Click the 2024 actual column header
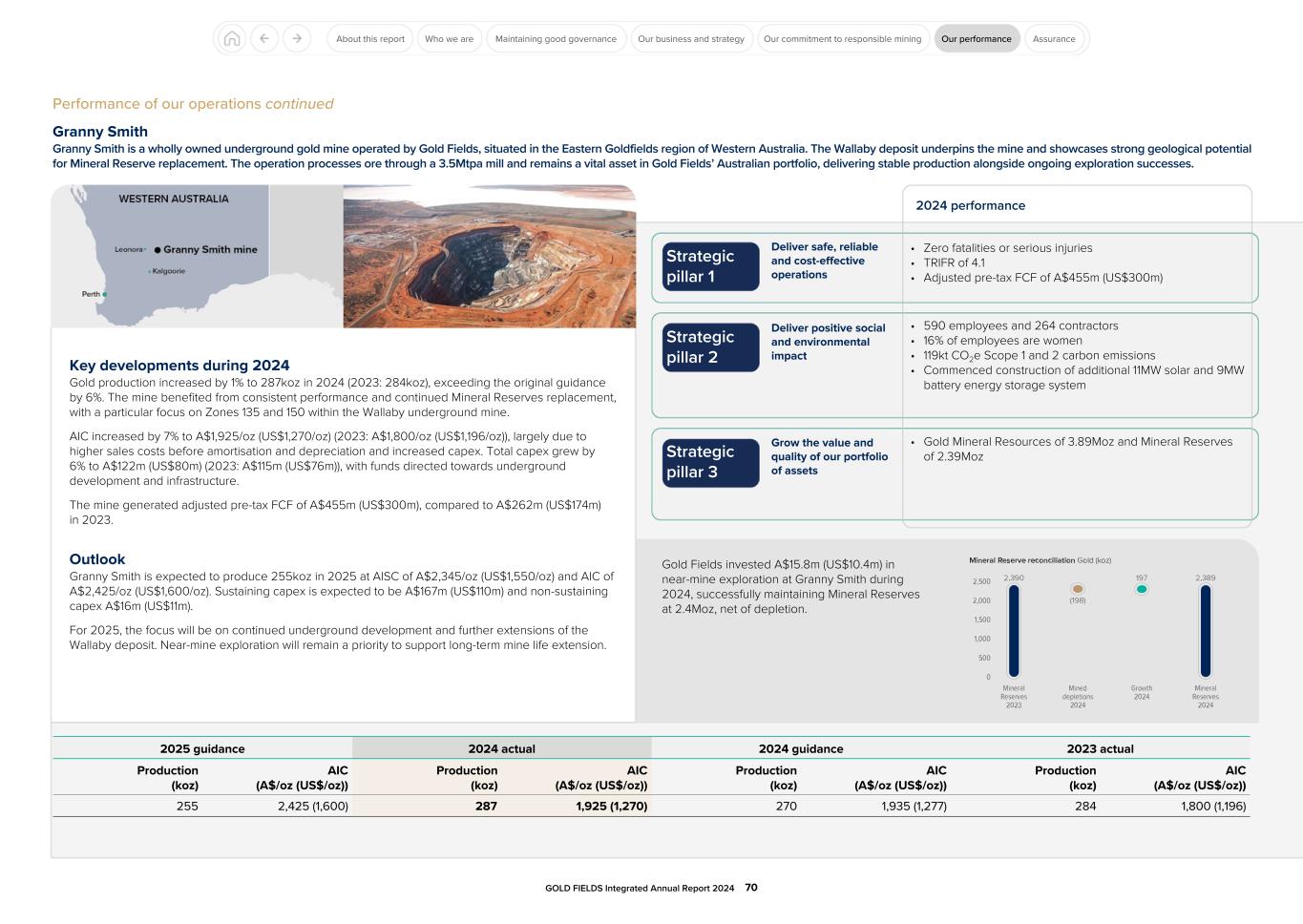 [500, 748]
